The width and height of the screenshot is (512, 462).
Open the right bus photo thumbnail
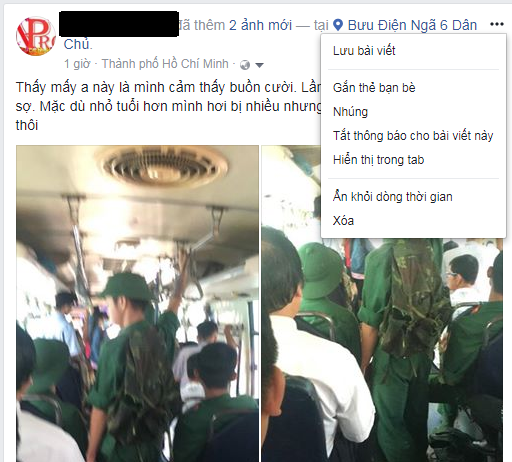[x=382, y=350]
